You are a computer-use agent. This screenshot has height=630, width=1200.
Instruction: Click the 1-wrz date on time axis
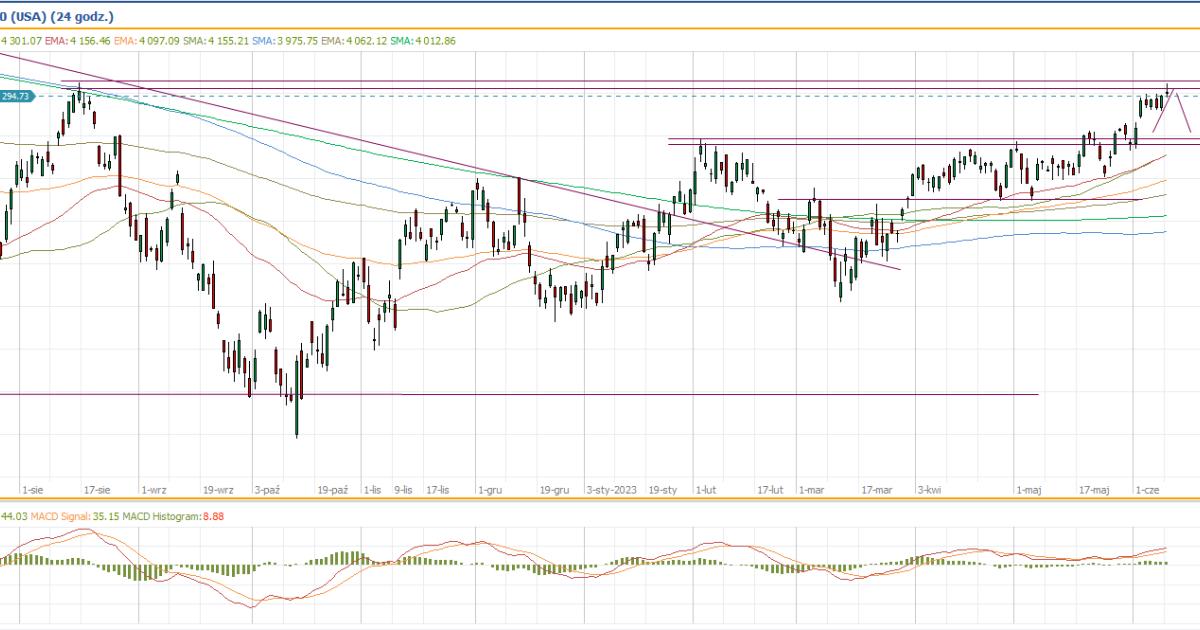[x=153, y=490]
